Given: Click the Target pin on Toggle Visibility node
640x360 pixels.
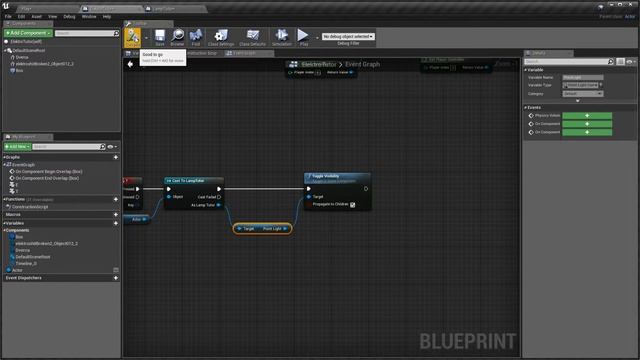Looking at the screenshot, I should [309, 197].
